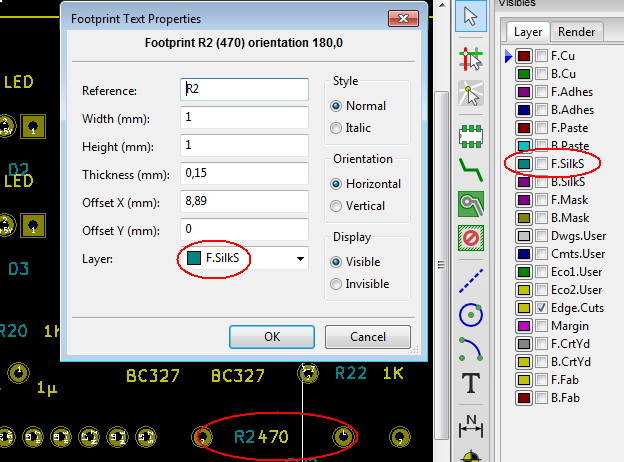Click the Width (mm) input field
This screenshot has height=462, width=624.
pyautogui.click(x=244, y=117)
